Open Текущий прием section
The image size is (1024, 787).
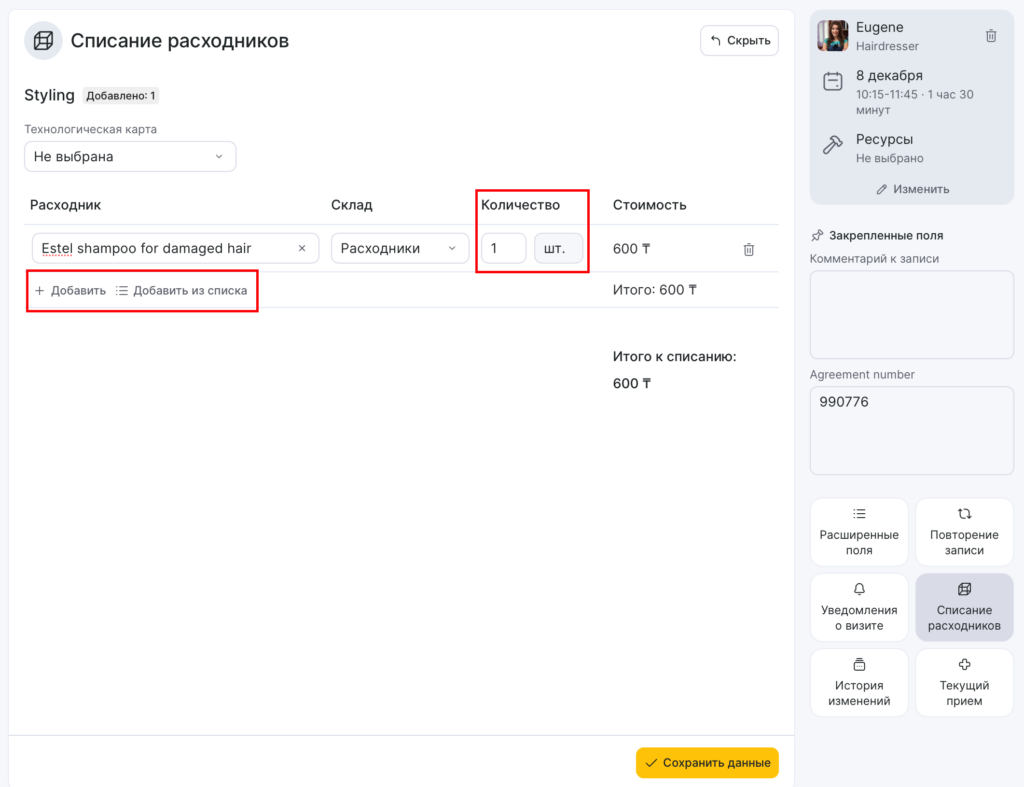click(x=964, y=682)
